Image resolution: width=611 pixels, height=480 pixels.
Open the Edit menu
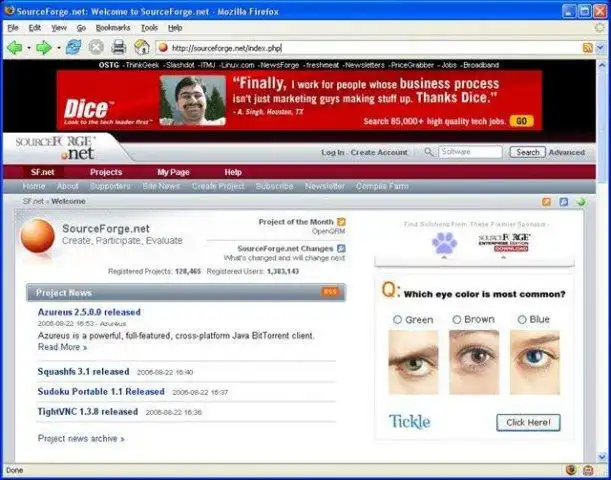click(x=35, y=28)
